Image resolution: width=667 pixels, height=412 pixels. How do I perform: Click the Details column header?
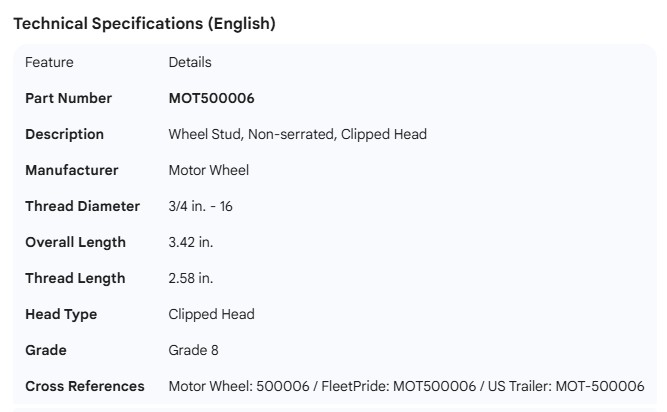point(190,62)
